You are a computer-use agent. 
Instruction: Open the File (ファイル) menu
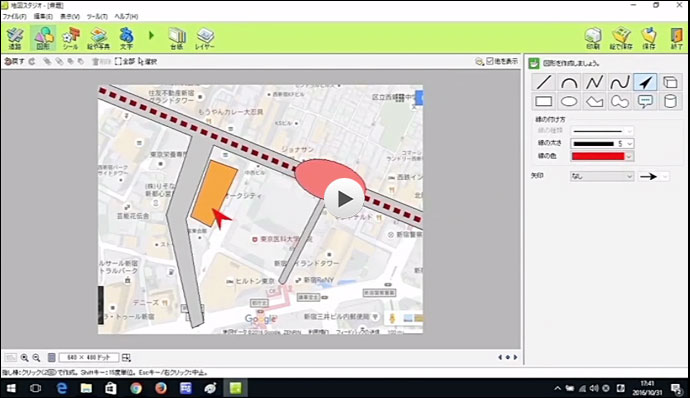(x=14, y=16)
